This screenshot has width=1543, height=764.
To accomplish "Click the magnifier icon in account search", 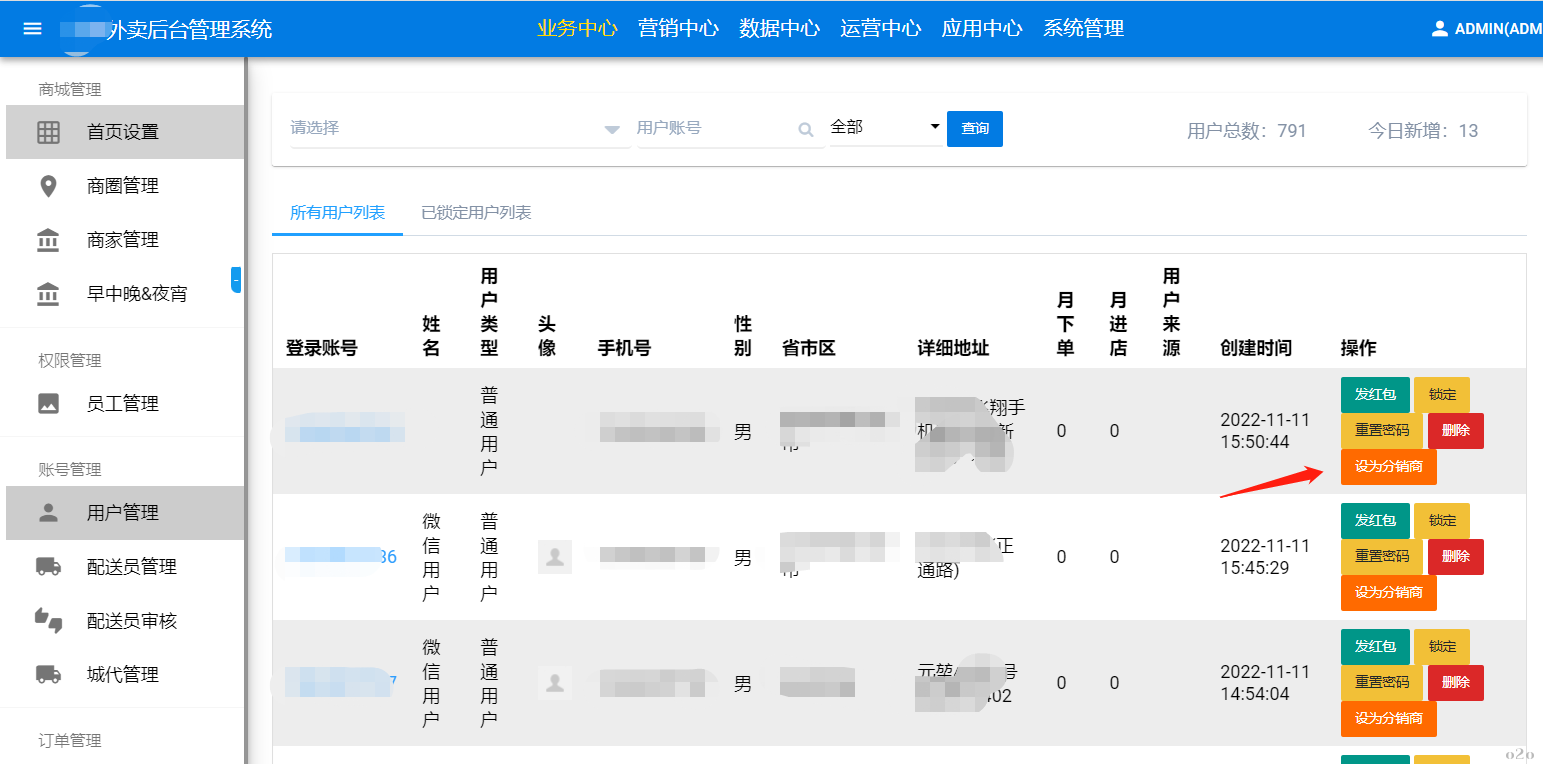I will click(806, 128).
